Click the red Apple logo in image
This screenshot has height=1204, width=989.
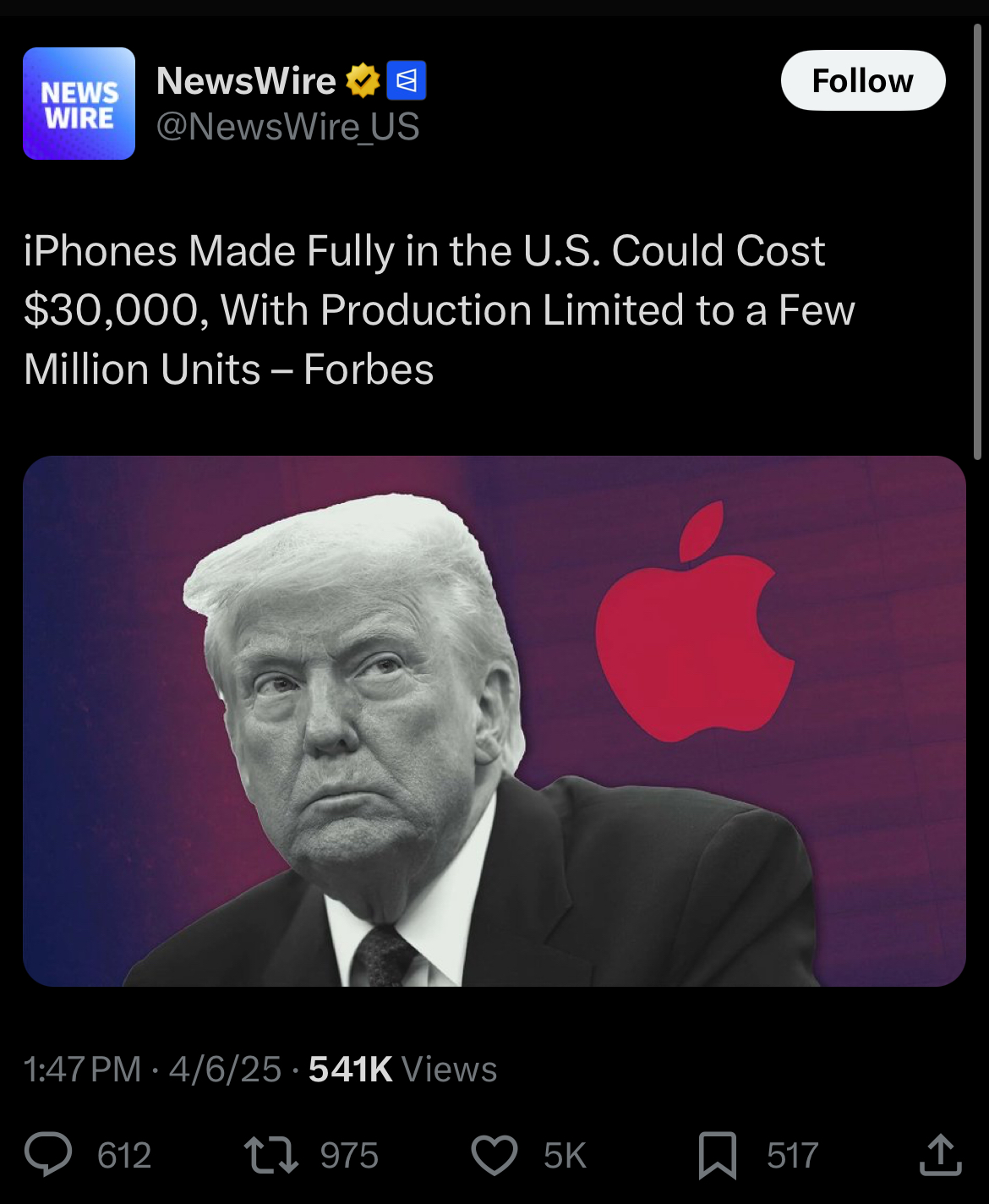(693, 623)
